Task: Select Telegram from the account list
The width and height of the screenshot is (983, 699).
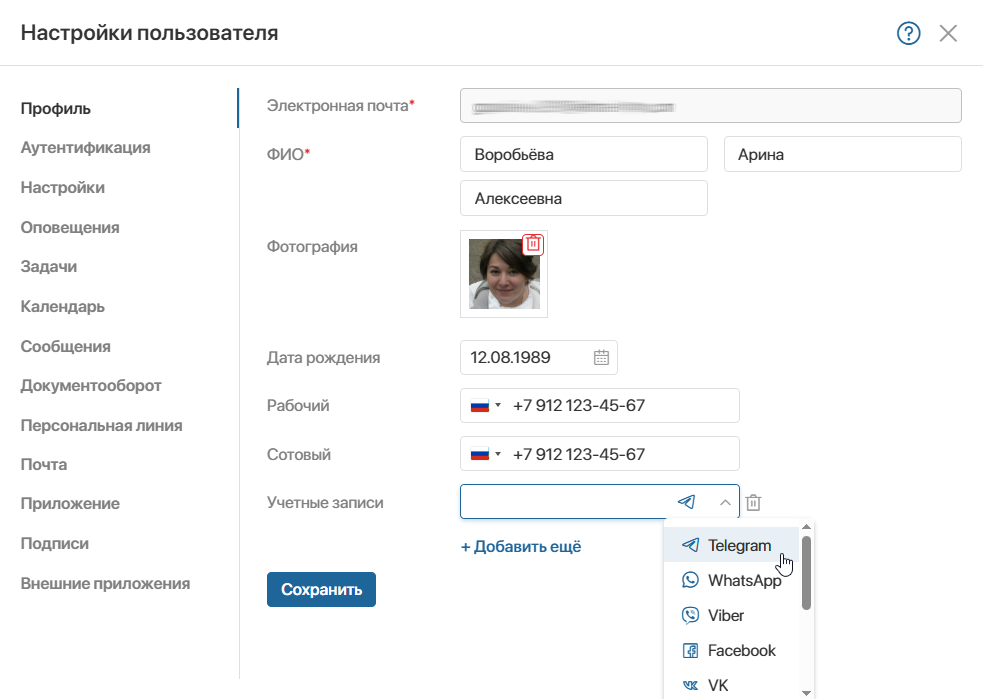Action: (x=733, y=545)
